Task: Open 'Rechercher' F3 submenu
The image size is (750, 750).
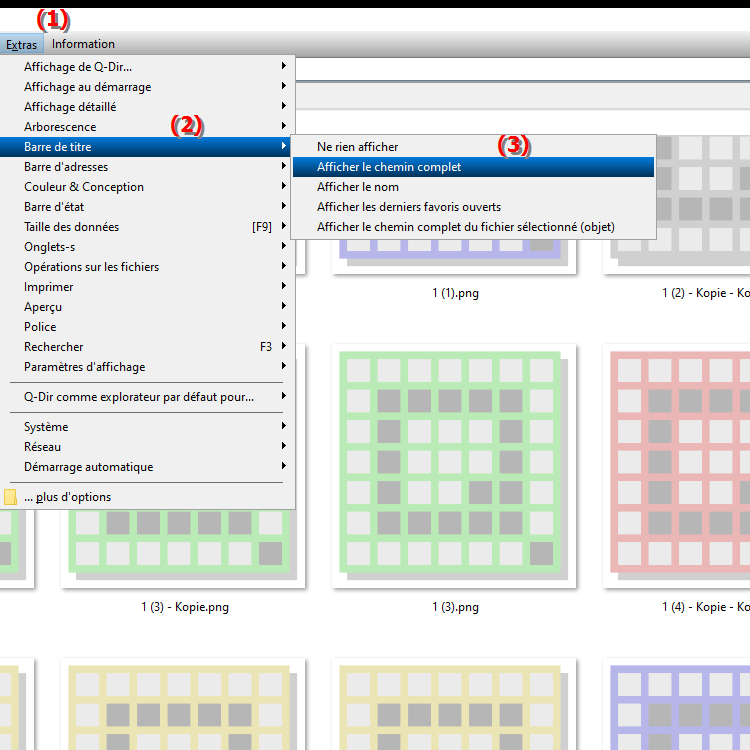Action: 147,347
